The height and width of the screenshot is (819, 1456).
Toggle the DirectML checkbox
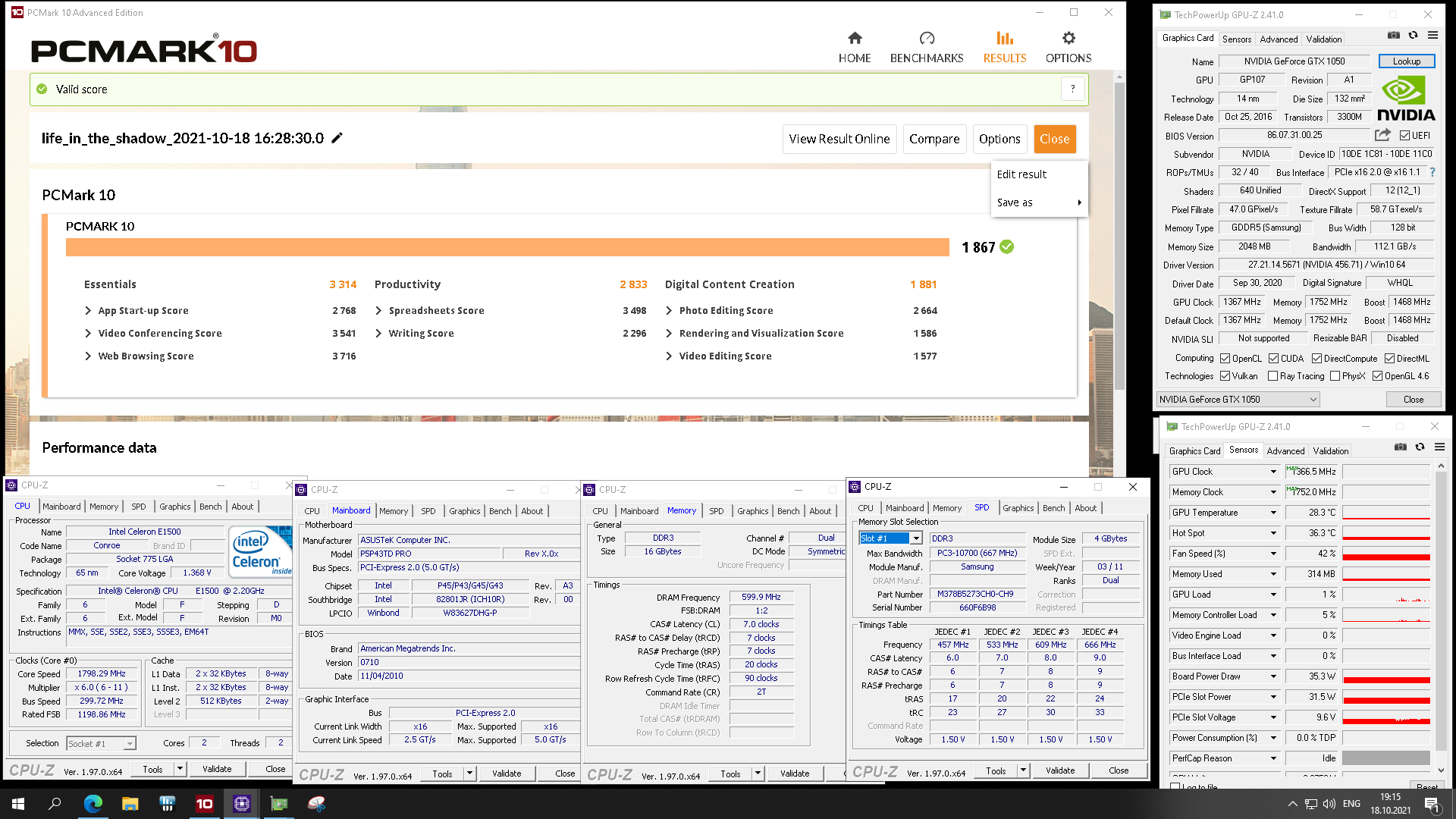[1389, 358]
